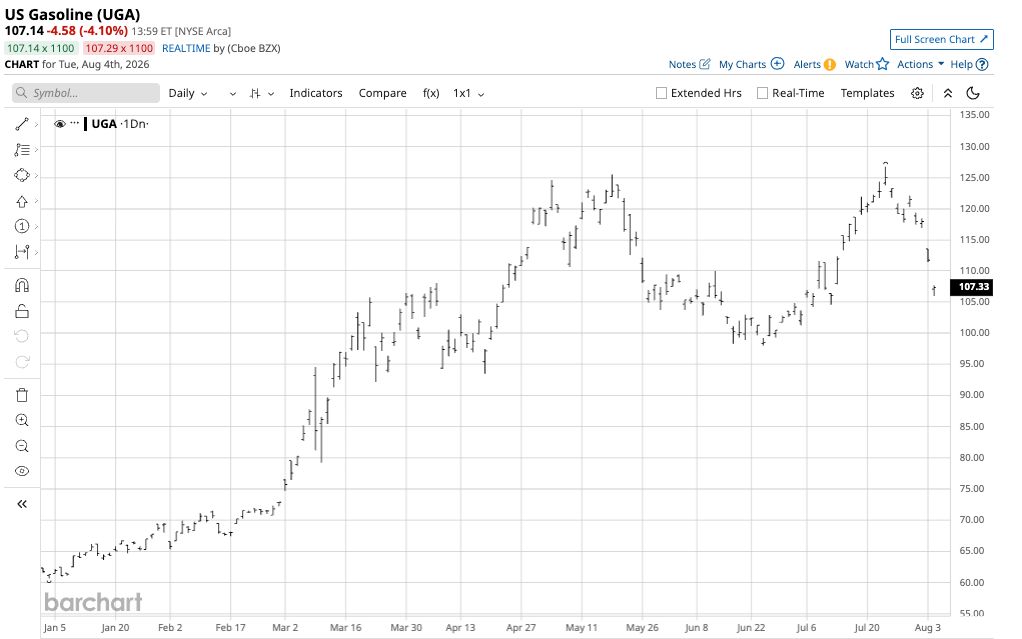Expand the shapes tool submenu arrow
This screenshot has width=1022, height=639.
click(x=36, y=175)
